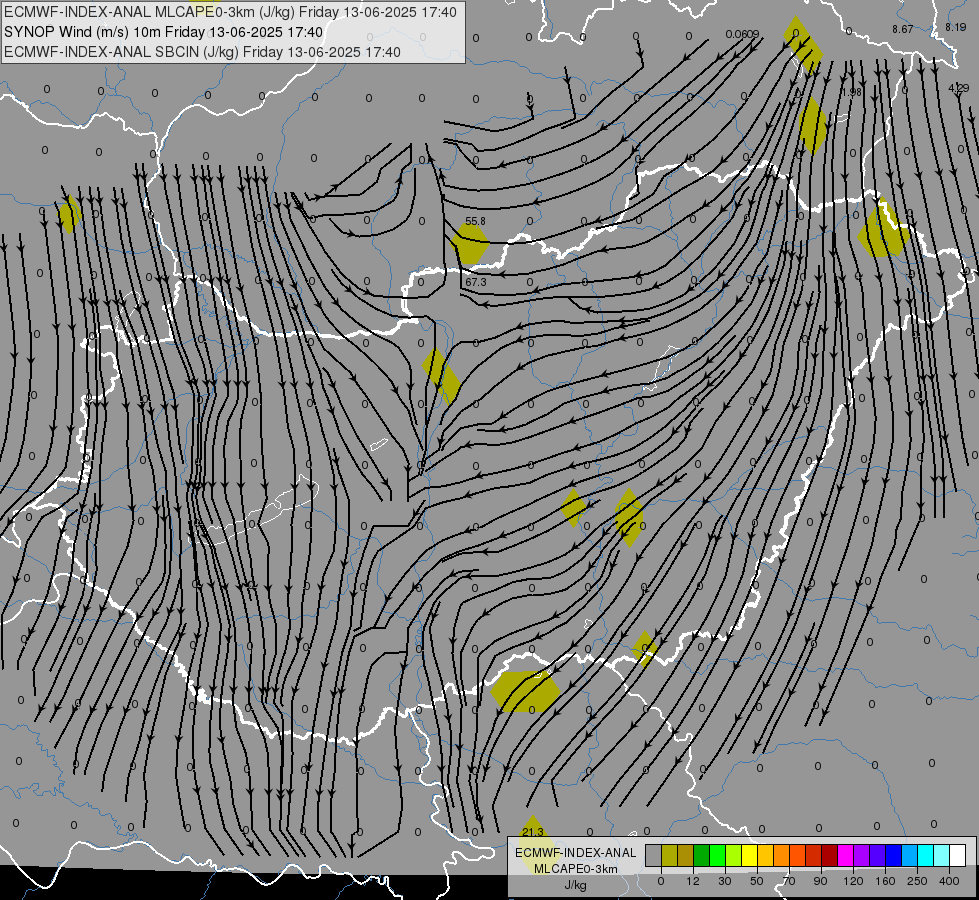Screen dimensions: 979x900
Task: Click the legend tick label 70
Action: tap(789, 881)
